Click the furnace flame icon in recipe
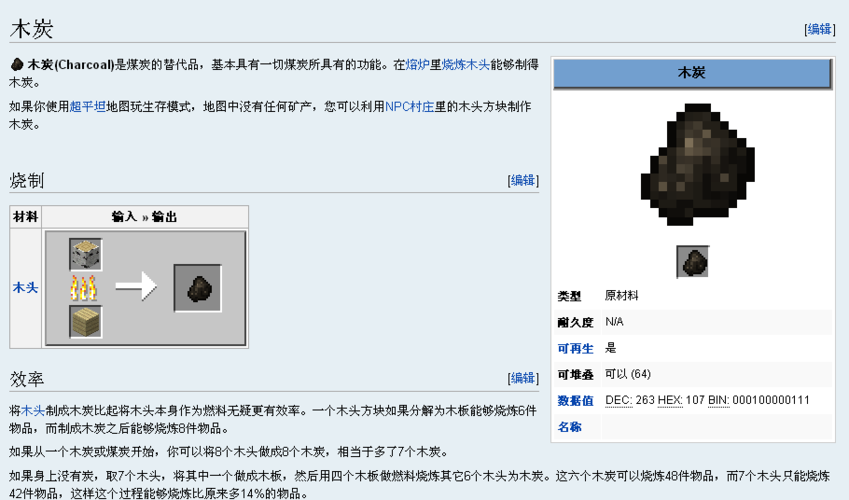The image size is (849, 500). point(85,289)
